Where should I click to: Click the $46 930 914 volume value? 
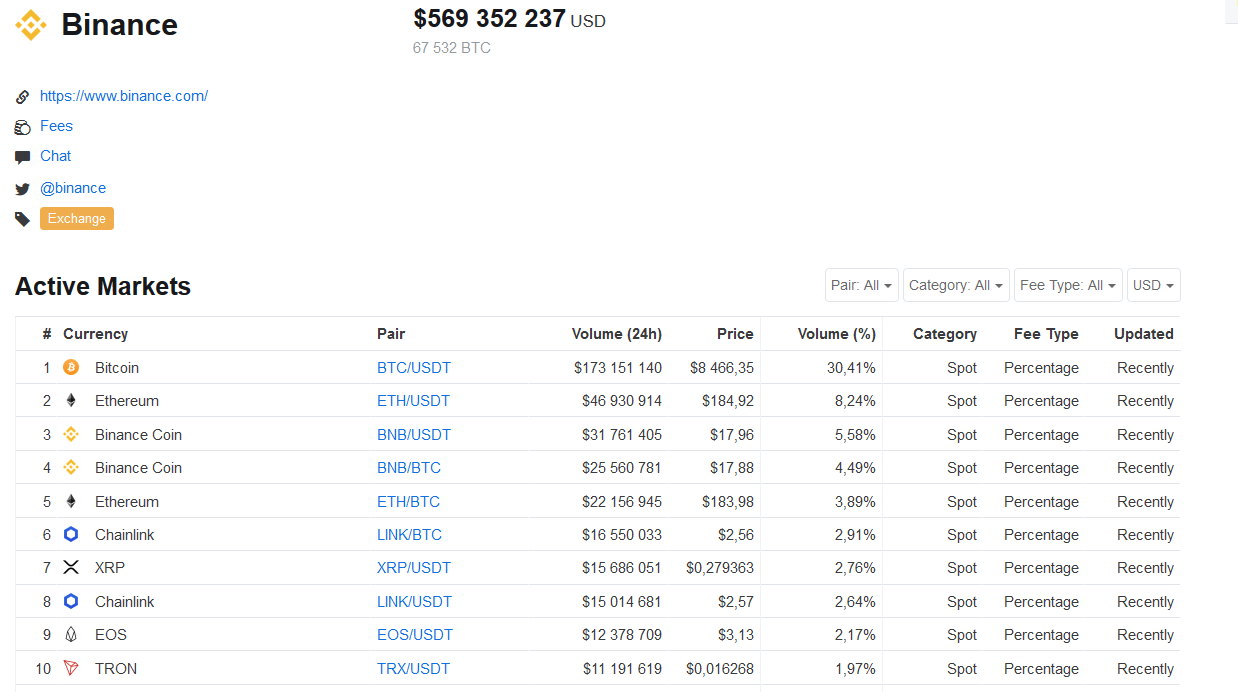point(622,401)
